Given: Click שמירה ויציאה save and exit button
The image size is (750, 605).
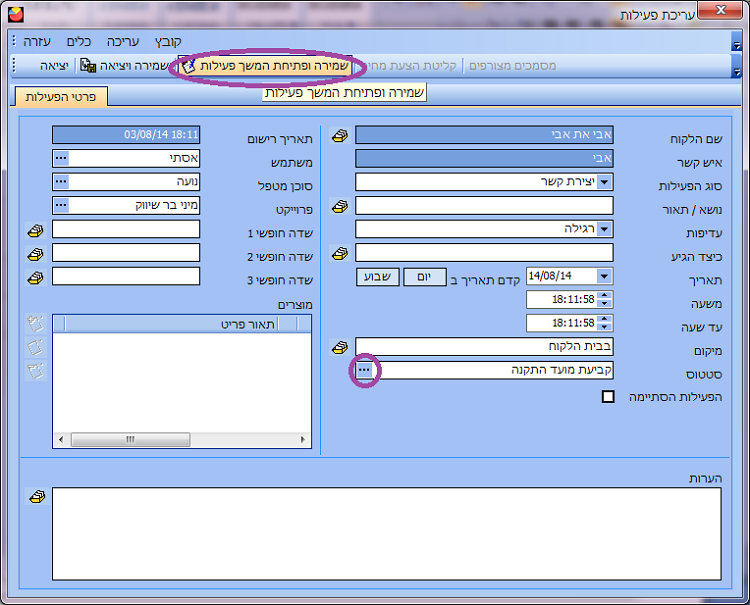Looking at the screenshot, I should coord(124,66).
